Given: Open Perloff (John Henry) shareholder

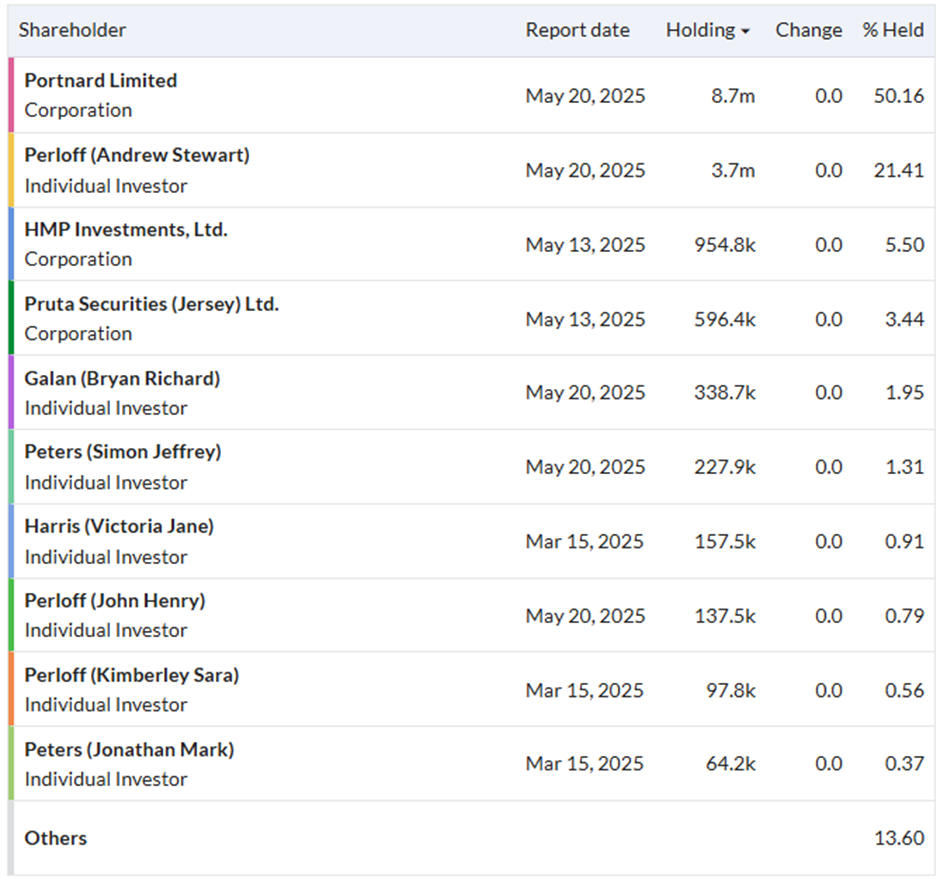Looking at the screenshot, I should 115,600.
